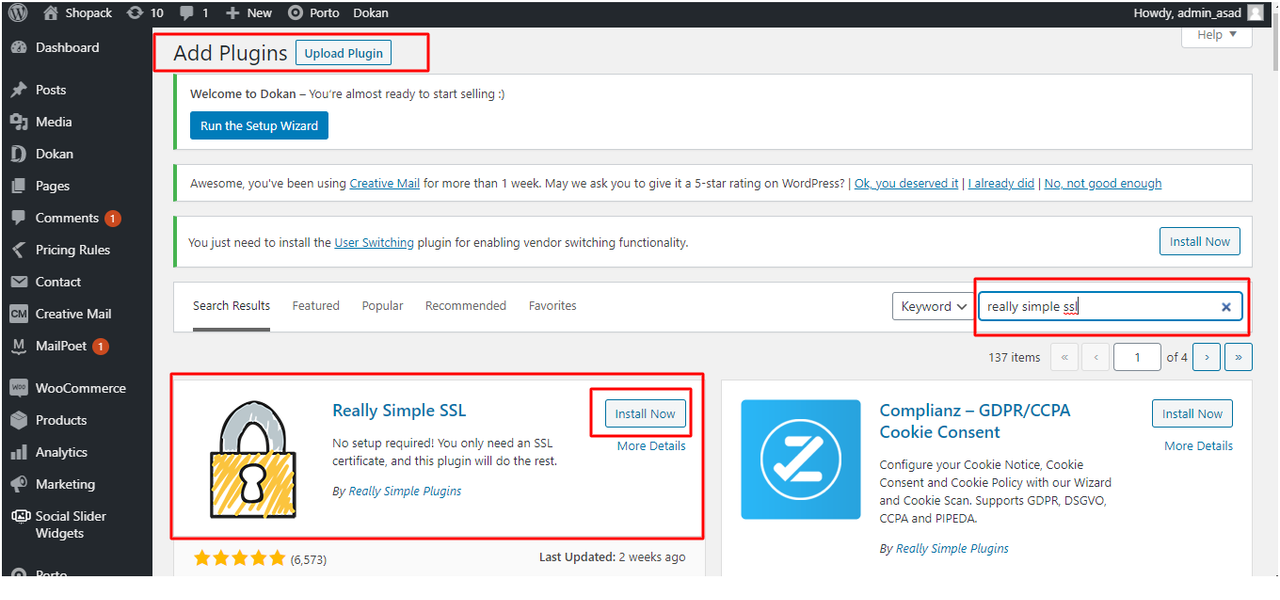Open the Pricing Rules icon in sidebar

point(19,250)
